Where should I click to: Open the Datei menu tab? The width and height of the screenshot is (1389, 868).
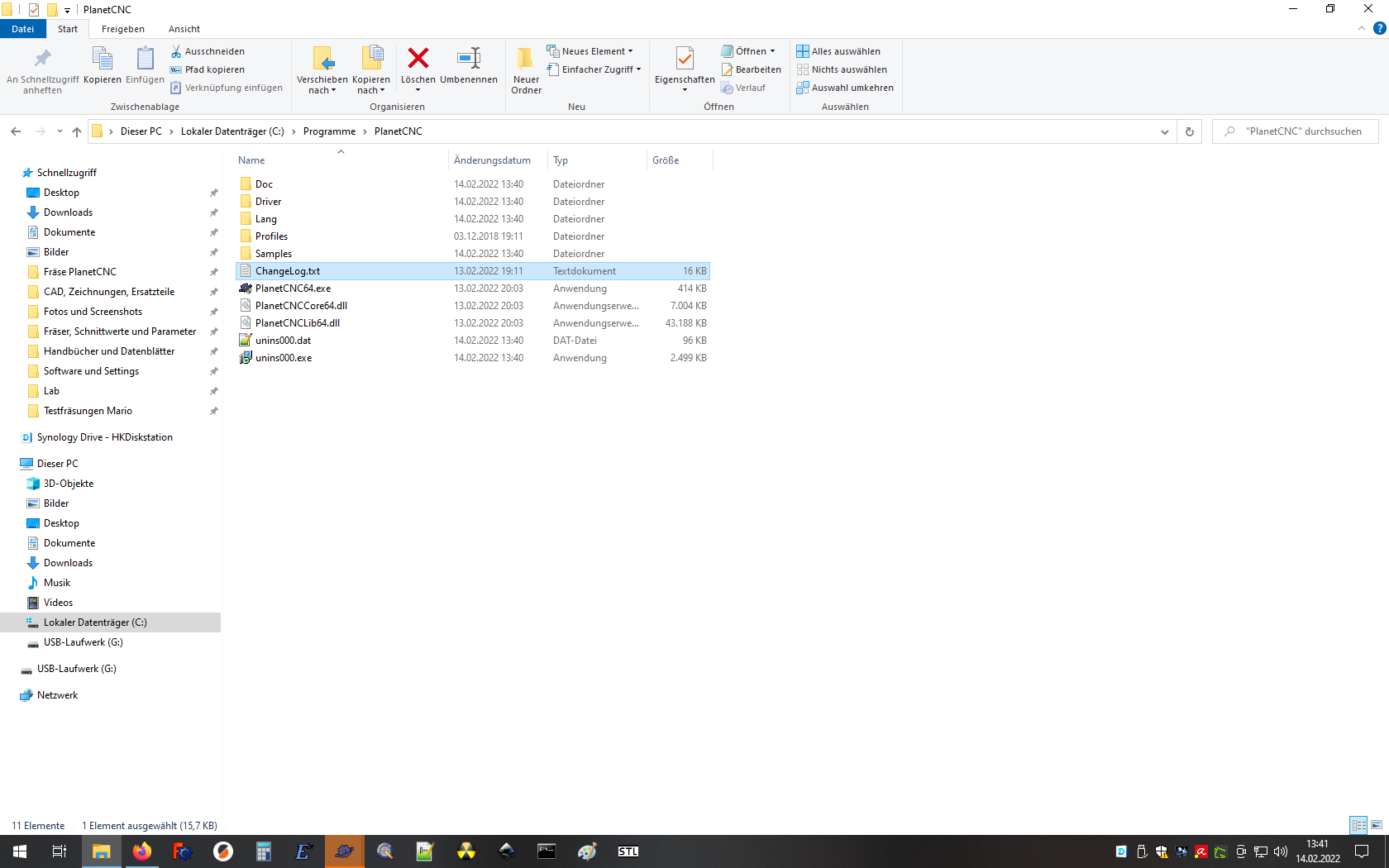(23, 29)
